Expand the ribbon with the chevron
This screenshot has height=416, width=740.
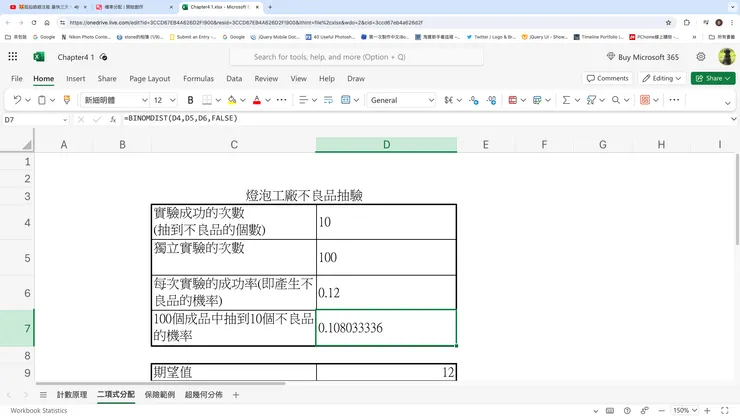point(728,102)
